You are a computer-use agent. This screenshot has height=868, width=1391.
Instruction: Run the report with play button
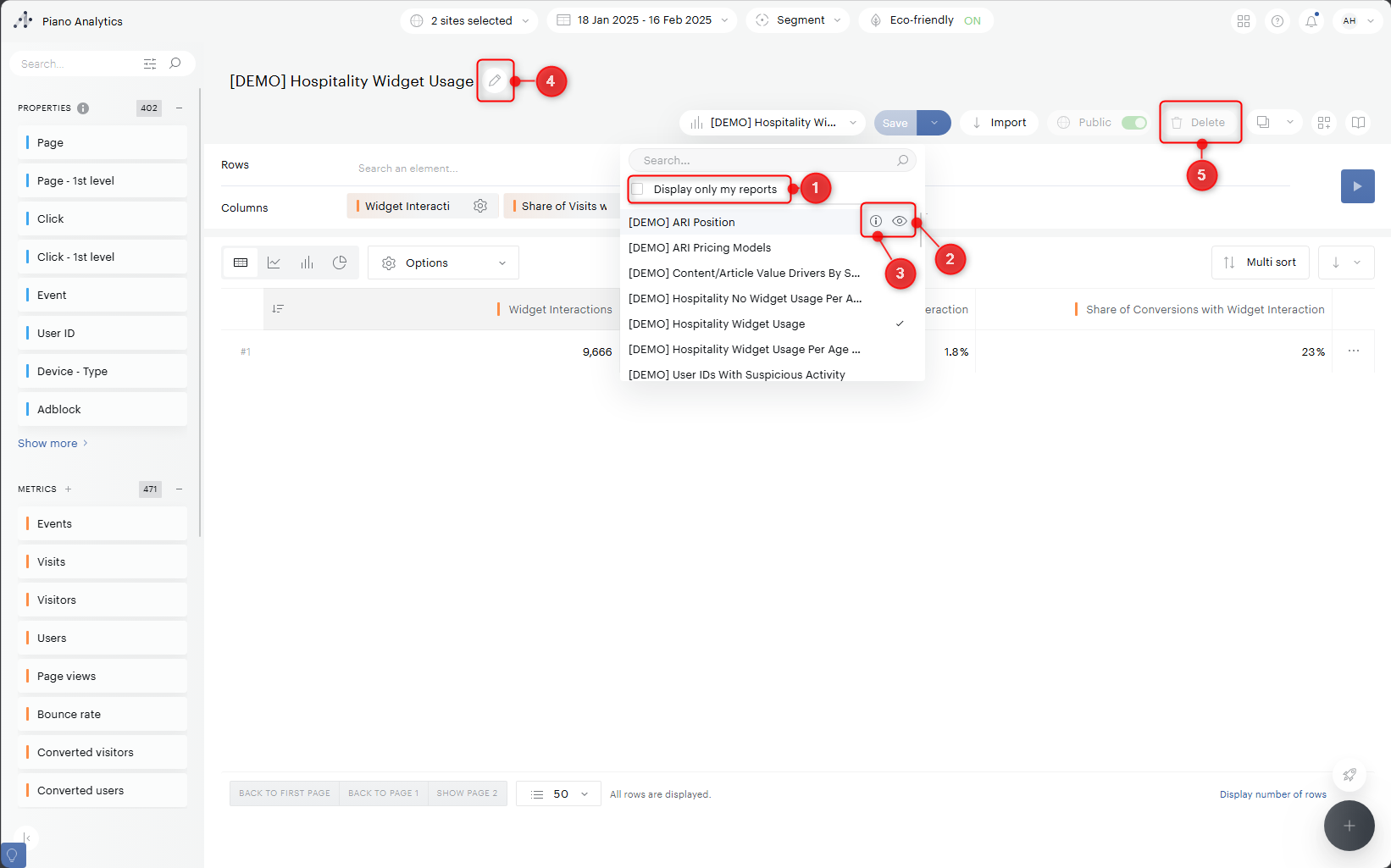(x=1357, y=186)
